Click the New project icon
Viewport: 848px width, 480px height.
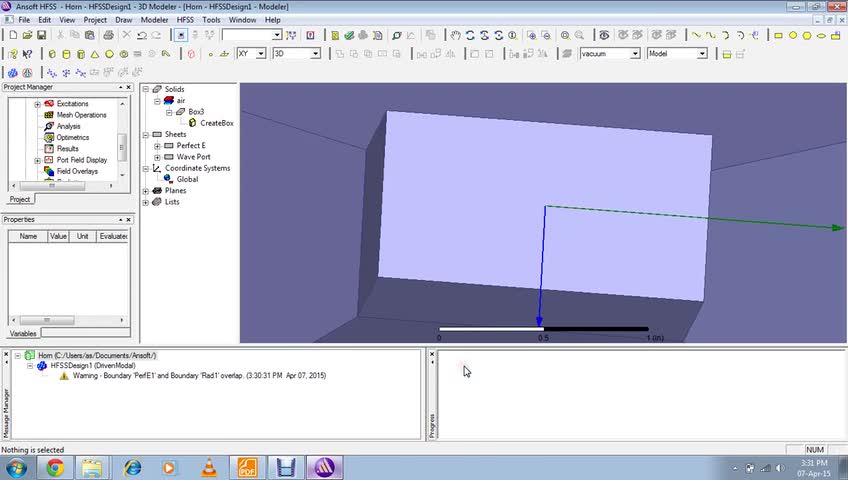[x=13, y=35]
